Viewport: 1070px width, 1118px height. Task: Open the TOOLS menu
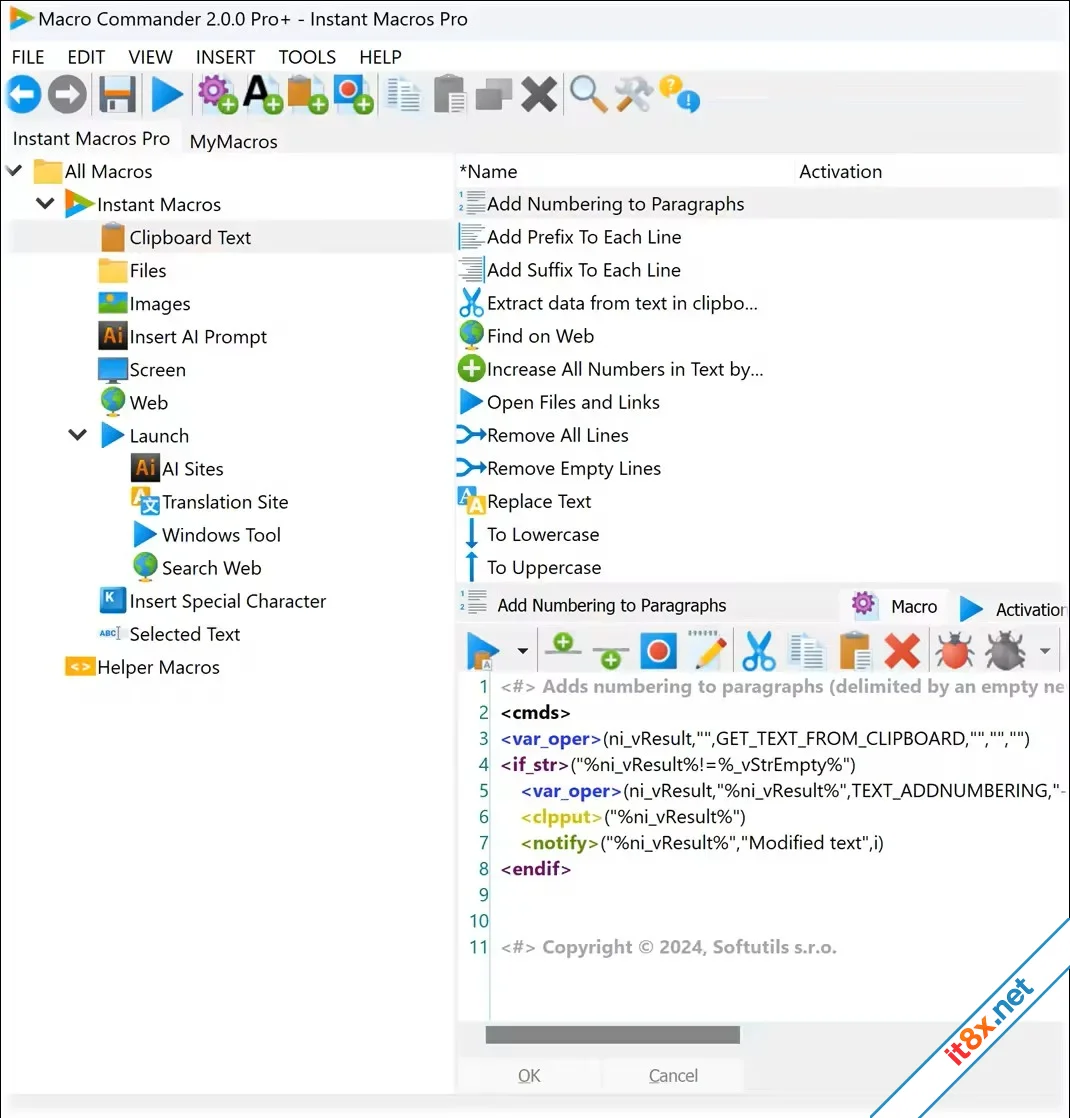pyautogui.click(x=307, y=57)
